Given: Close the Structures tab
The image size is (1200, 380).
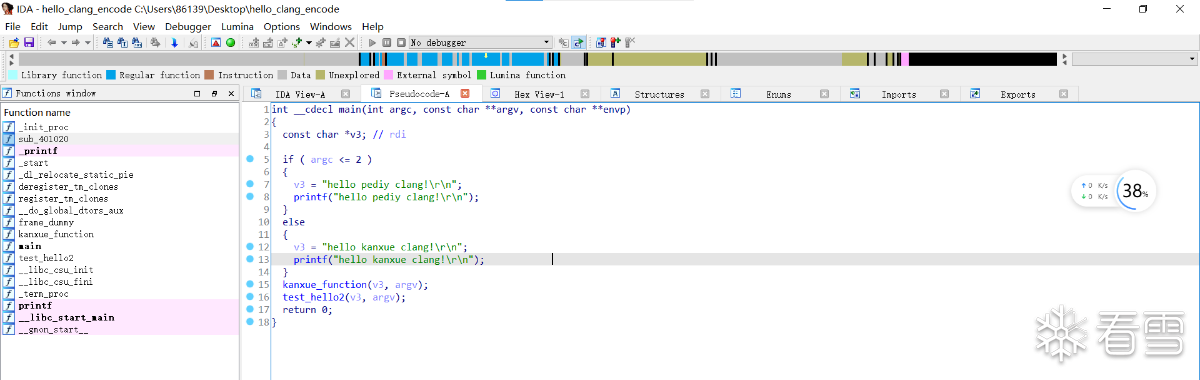Looking at the screenshot, I should 704,94.
